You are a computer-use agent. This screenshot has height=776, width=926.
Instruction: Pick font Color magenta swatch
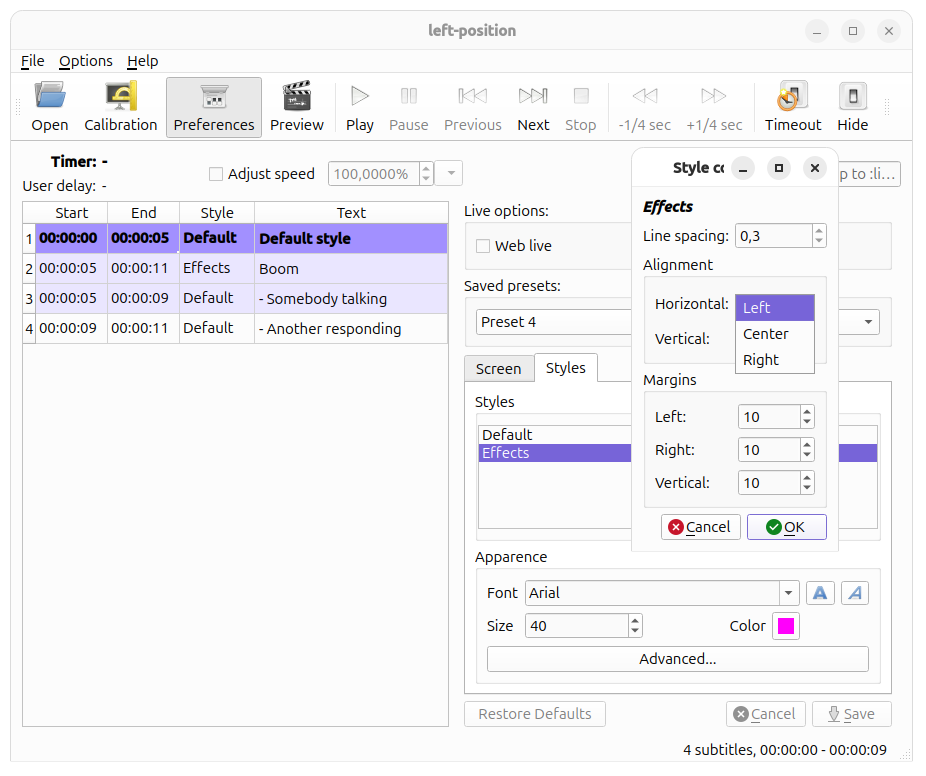[786, 626]
